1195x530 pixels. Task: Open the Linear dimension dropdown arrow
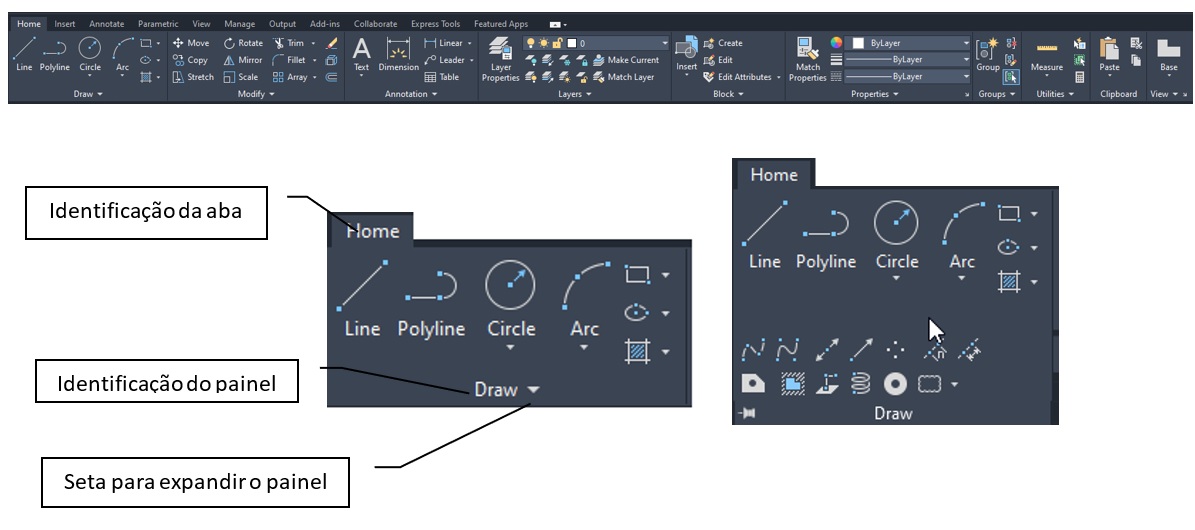tap(469, 43)
